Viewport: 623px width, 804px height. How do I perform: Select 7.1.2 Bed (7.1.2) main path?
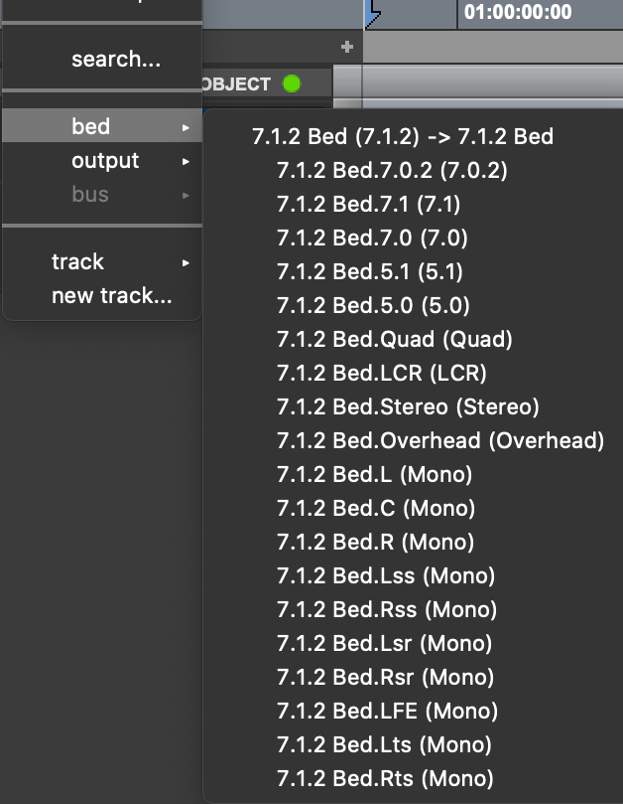403,137
